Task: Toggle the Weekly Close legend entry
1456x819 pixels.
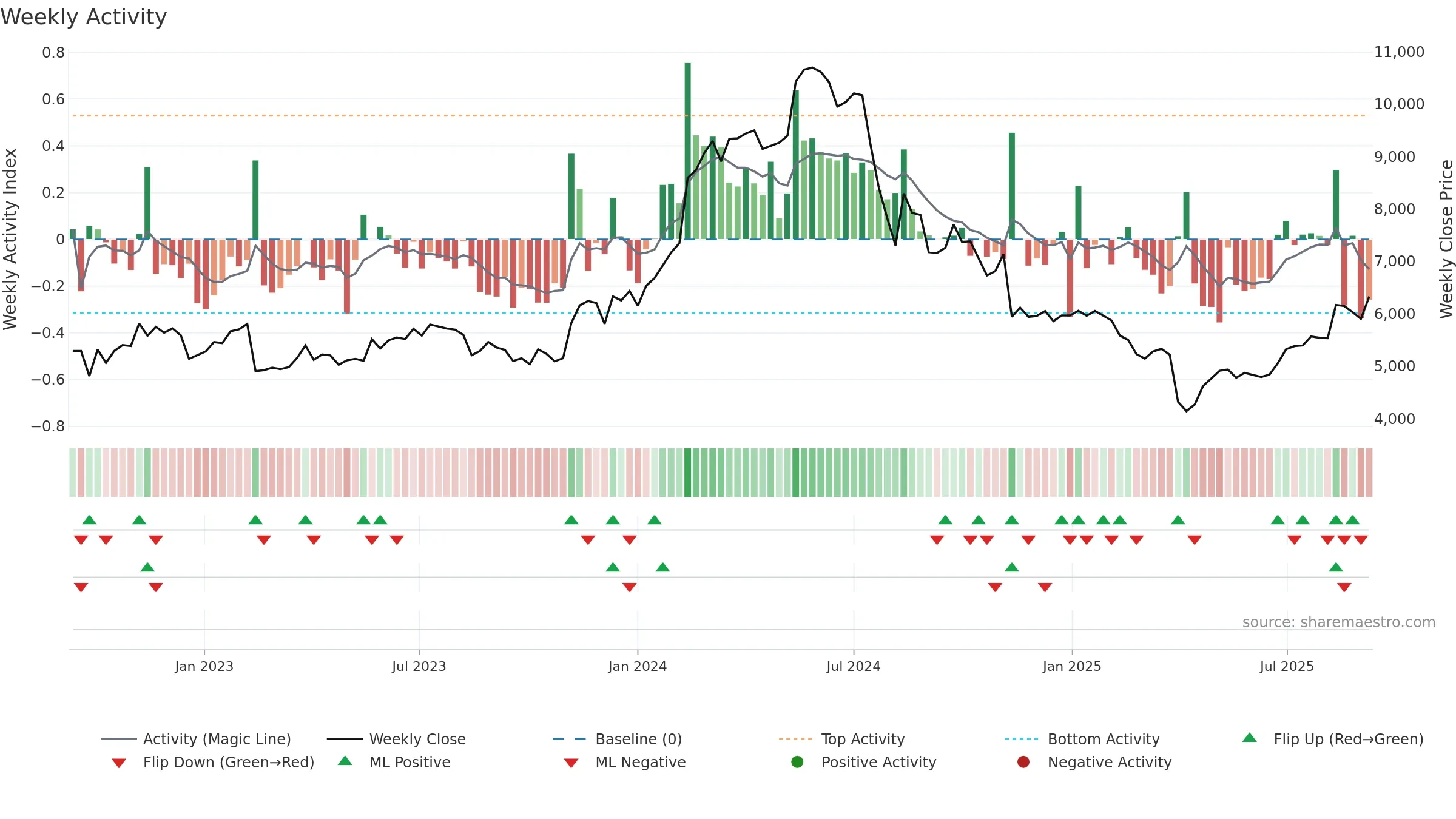Action: (396, 739)
